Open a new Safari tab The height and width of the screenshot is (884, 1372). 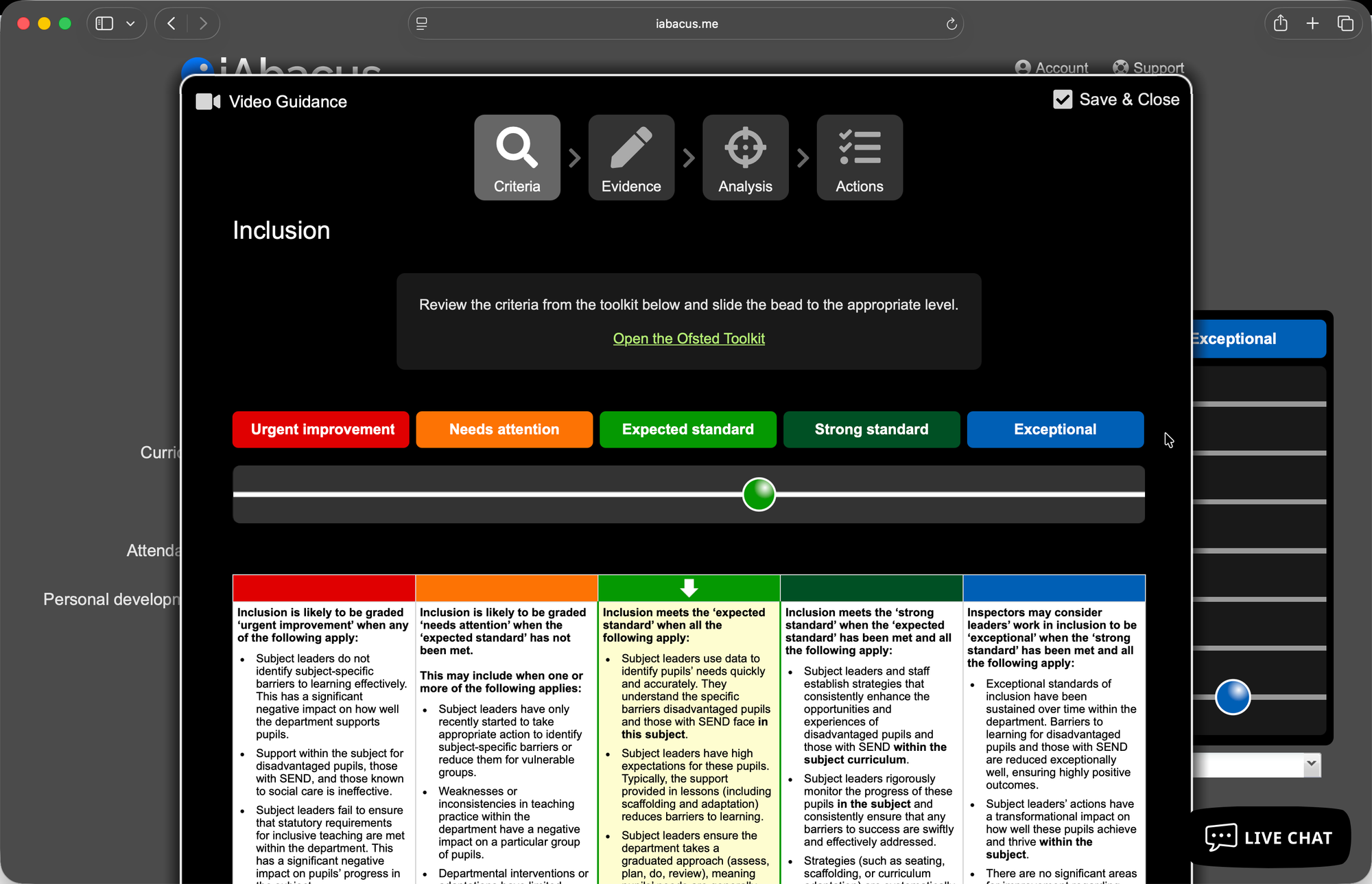tap(1312, 23)
